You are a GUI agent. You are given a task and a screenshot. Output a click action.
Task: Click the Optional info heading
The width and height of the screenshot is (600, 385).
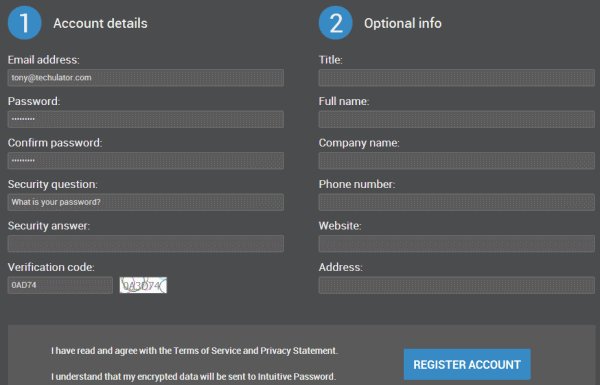[x=403, y=23]
